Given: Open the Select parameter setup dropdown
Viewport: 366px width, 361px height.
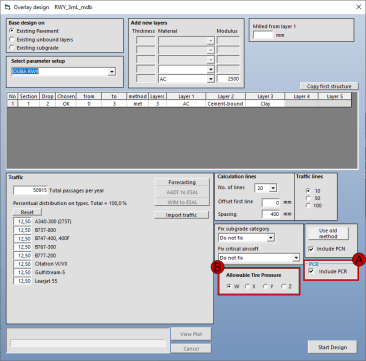Looking at the screenshot, I should [x=112, y=71].
